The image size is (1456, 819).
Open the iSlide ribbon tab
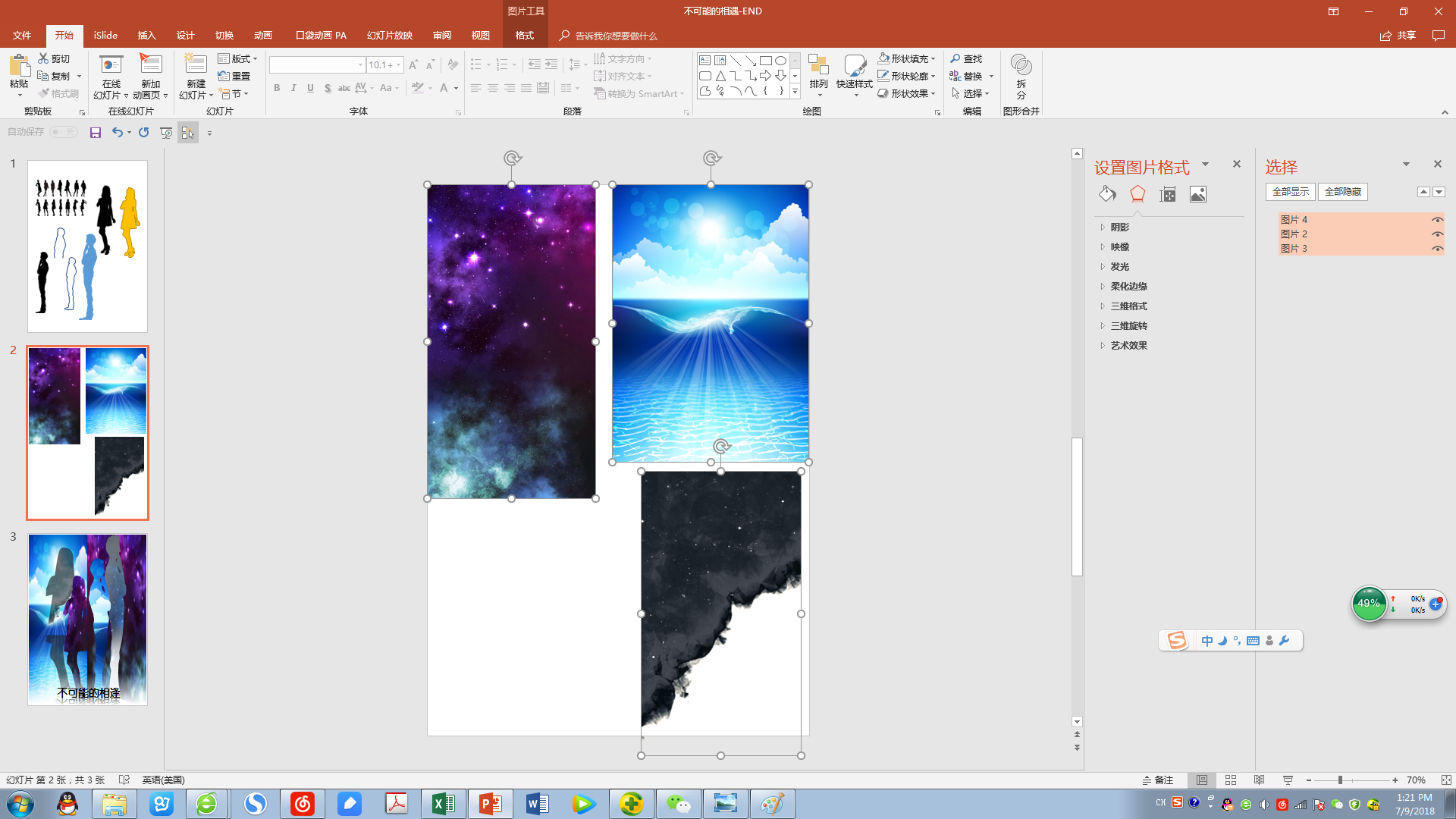tap(105, 36)
